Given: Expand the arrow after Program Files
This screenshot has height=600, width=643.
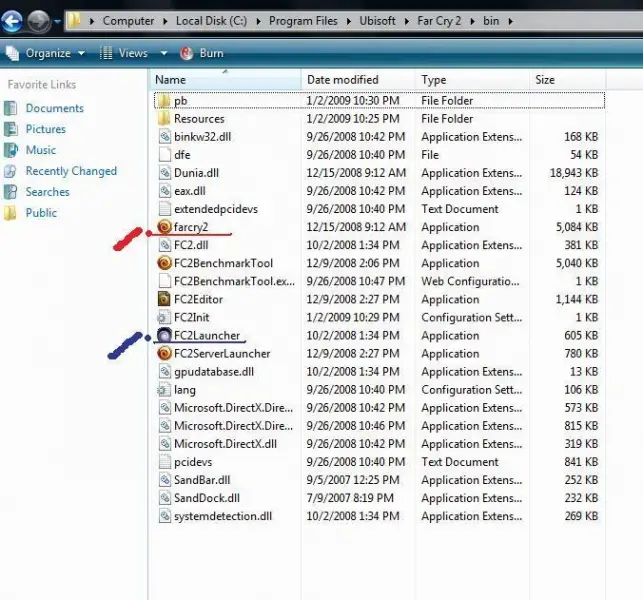Looking at the screenshot, I should pyautogui.click(x=348, y=21).
